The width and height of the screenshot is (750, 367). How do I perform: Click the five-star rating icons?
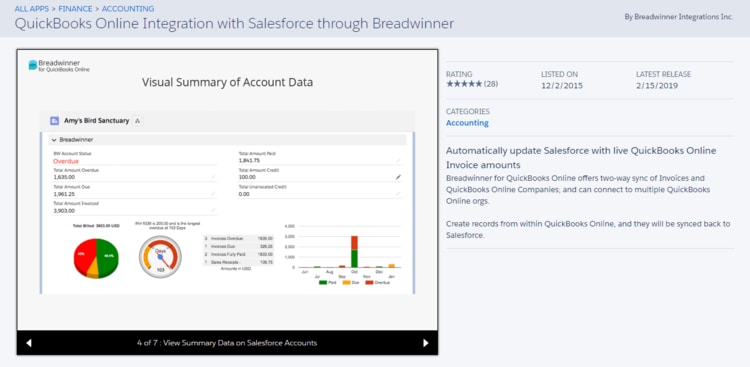(463, 84)
